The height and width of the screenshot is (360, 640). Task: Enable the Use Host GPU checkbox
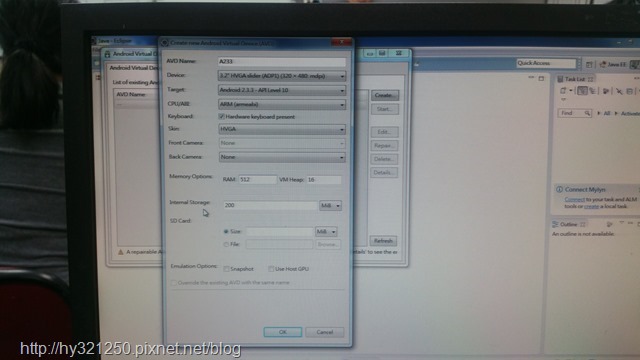[271, 269]
